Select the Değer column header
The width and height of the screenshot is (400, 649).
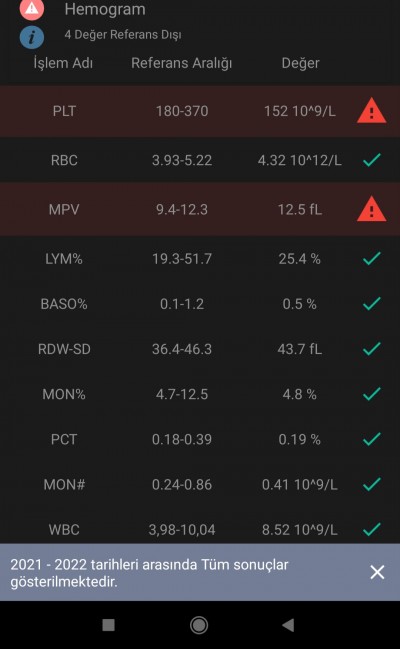[300, 63]
